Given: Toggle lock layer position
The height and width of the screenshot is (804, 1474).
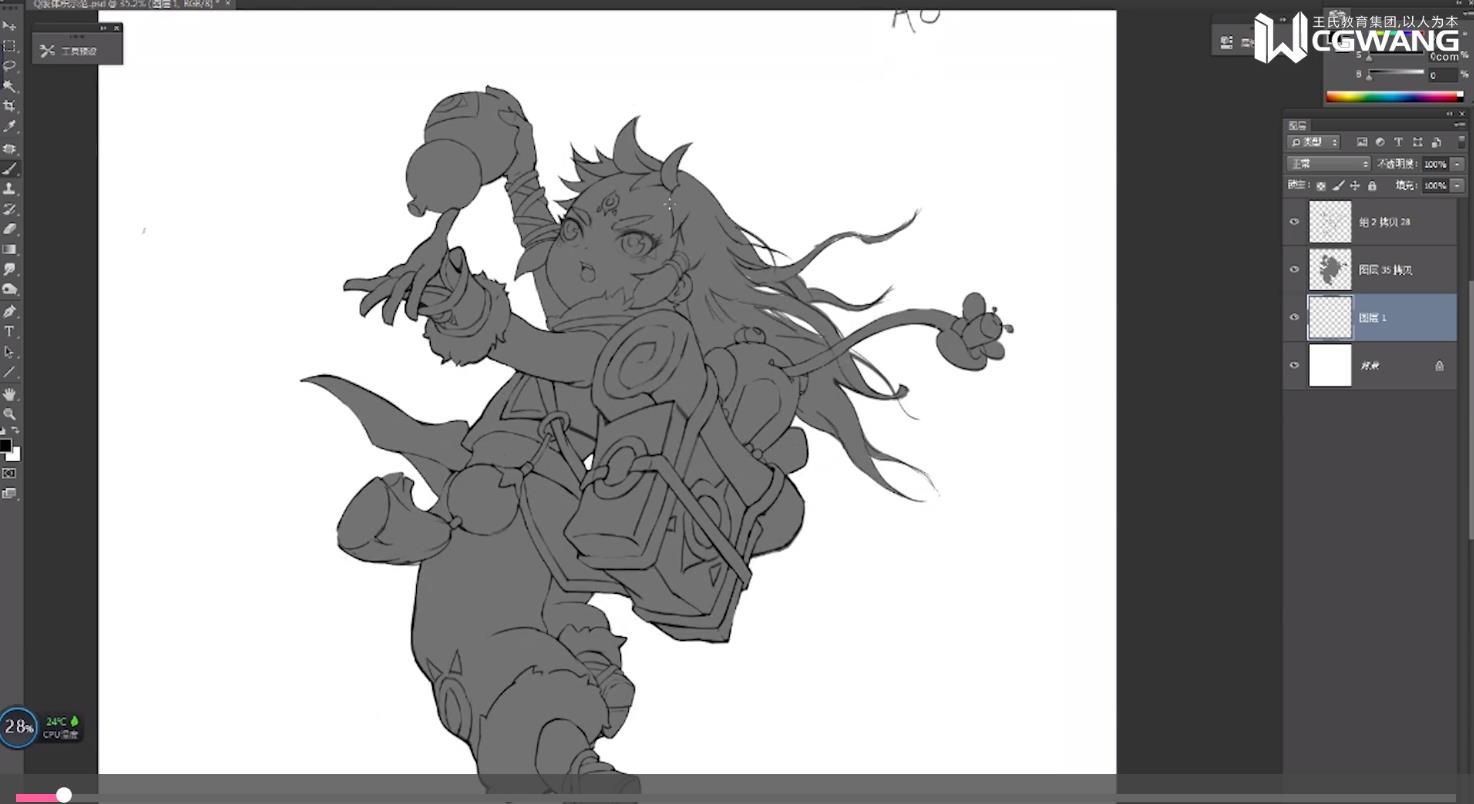Looking at the screenshot, I should [1355, 186].
